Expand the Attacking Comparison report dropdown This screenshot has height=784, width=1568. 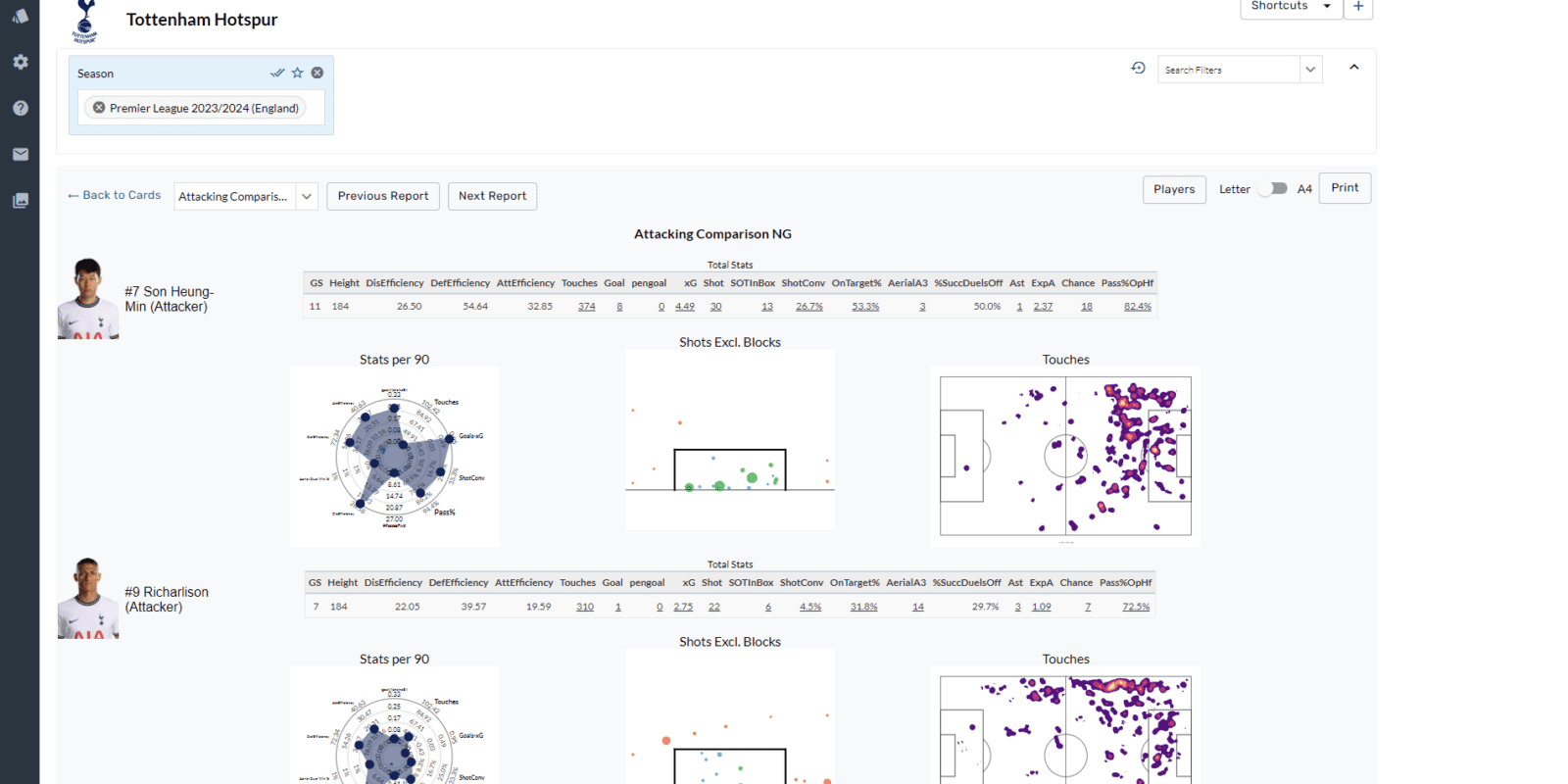pos(307,196)
